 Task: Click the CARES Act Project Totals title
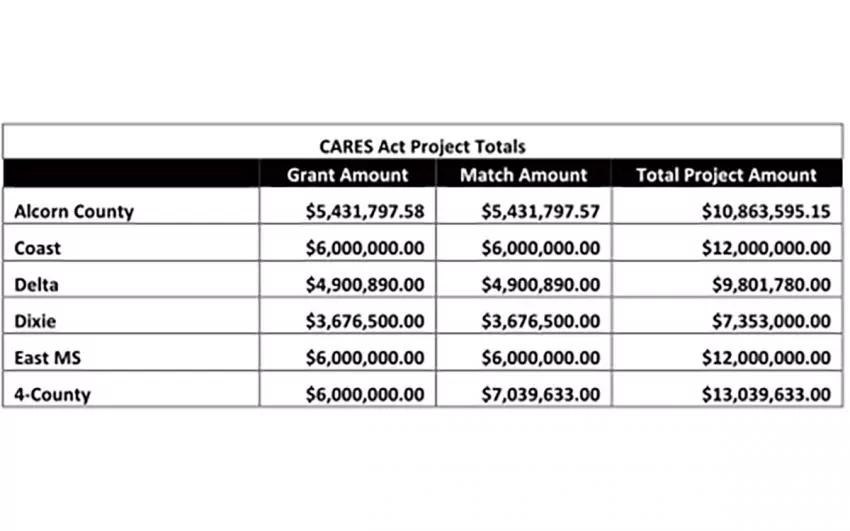pyautogui.click(x=422, y=146)
